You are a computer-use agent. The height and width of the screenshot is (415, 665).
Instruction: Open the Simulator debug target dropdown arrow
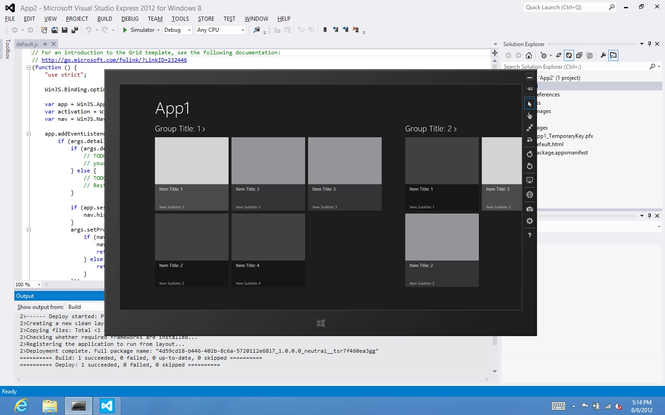[158, 30]
